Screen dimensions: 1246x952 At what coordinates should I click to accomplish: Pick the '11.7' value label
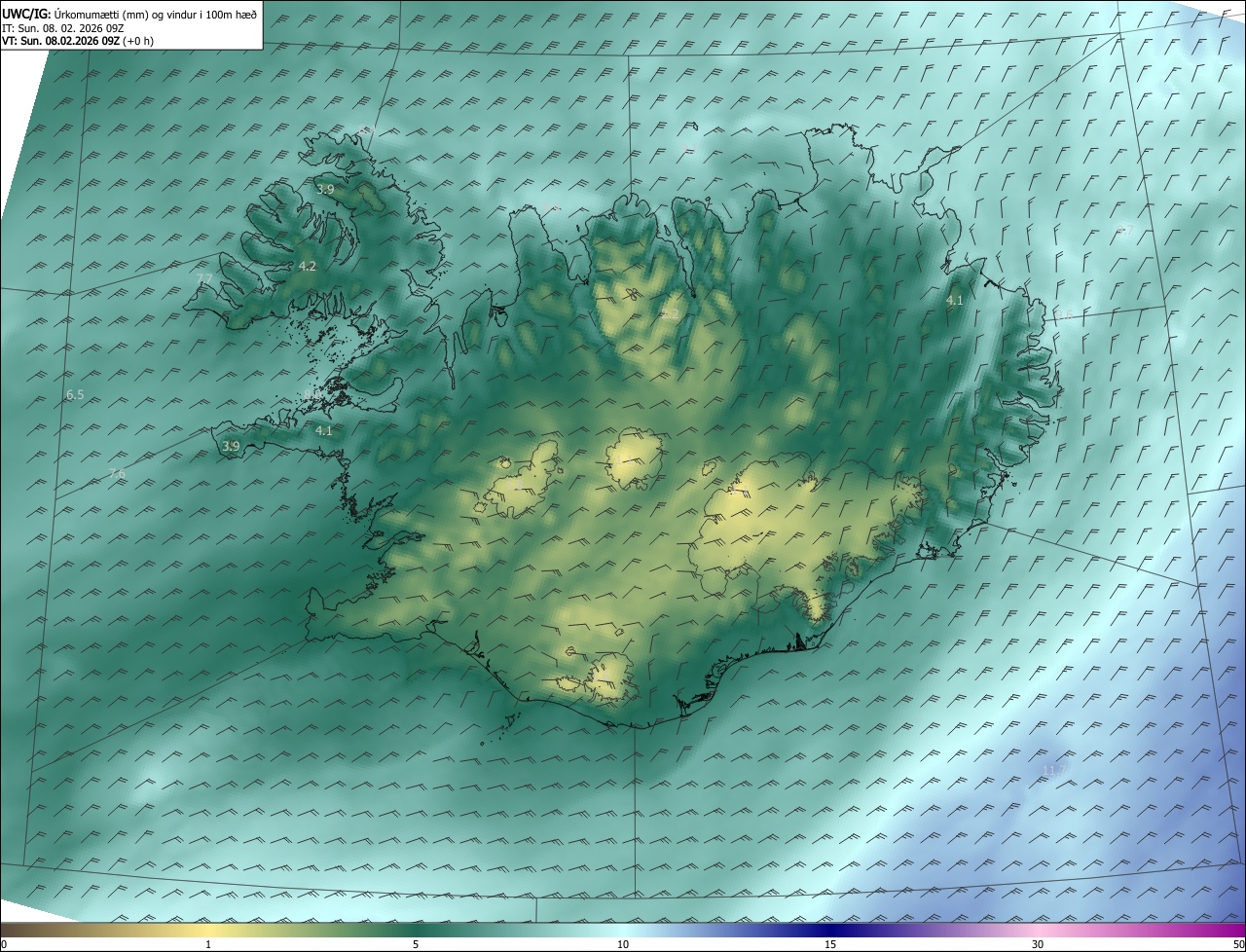pos(1054,770)
